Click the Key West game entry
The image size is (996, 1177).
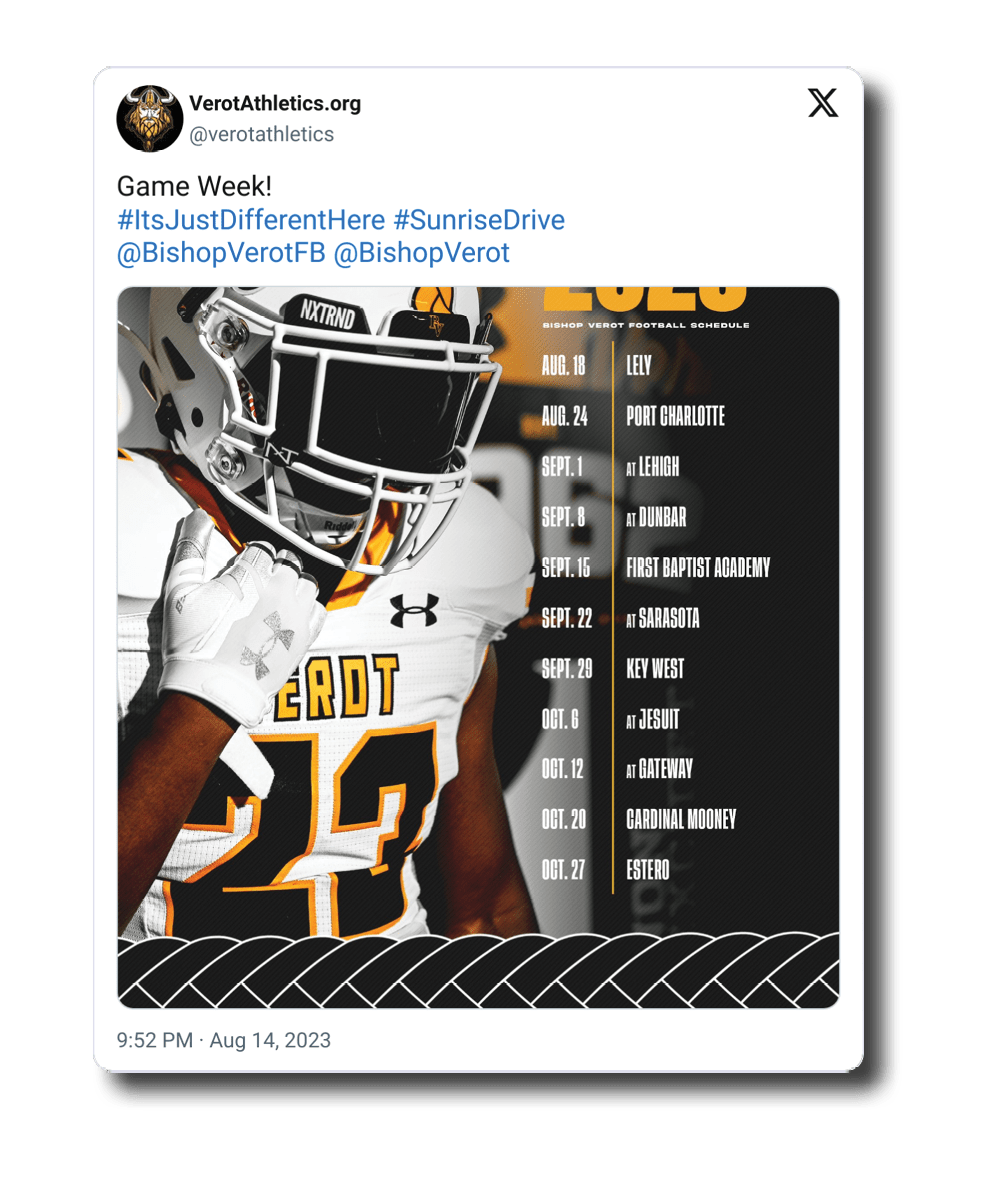(655, 669)
